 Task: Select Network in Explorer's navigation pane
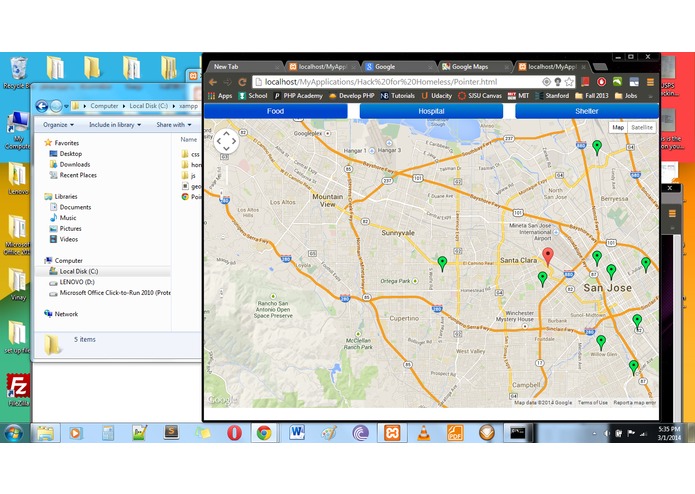click(x=61, y=314)
